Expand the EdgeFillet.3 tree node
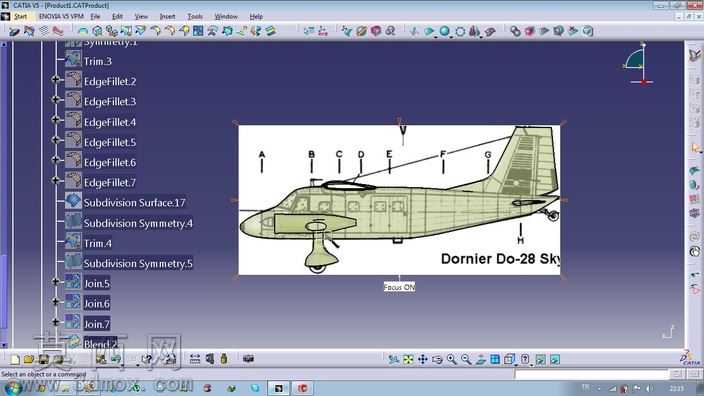This screenshot has width=704, height=396. coord(56,99)
